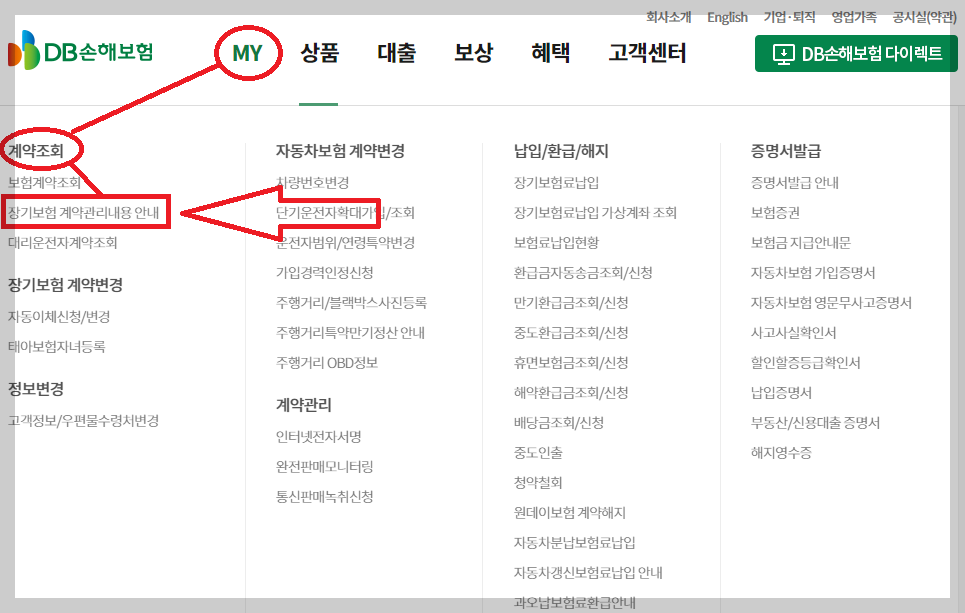Screen dimensions: 965x613
Task: Select 자동차보험 영문무사고증명서
Action: tap(831, 303)
